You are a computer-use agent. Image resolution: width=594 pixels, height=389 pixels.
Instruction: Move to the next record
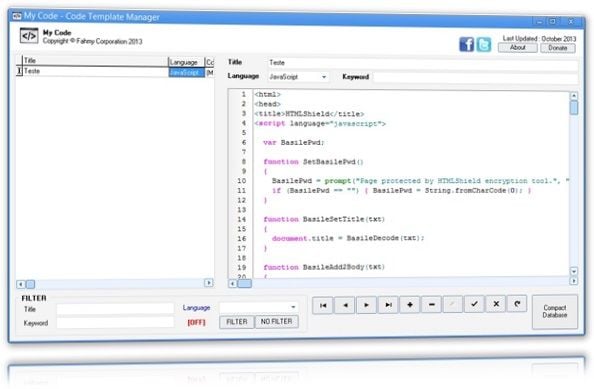coord(366,305)
